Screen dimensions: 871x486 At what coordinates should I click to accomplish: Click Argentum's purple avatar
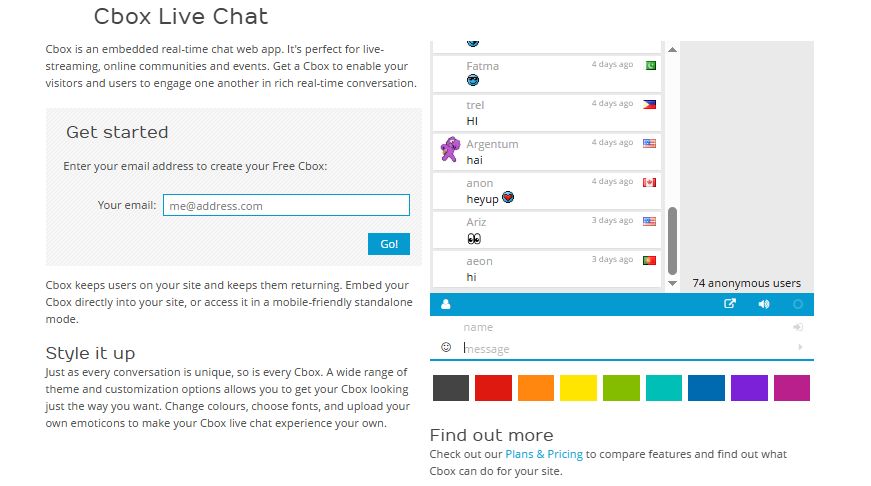pyautogui.click(x=449, y=151)
